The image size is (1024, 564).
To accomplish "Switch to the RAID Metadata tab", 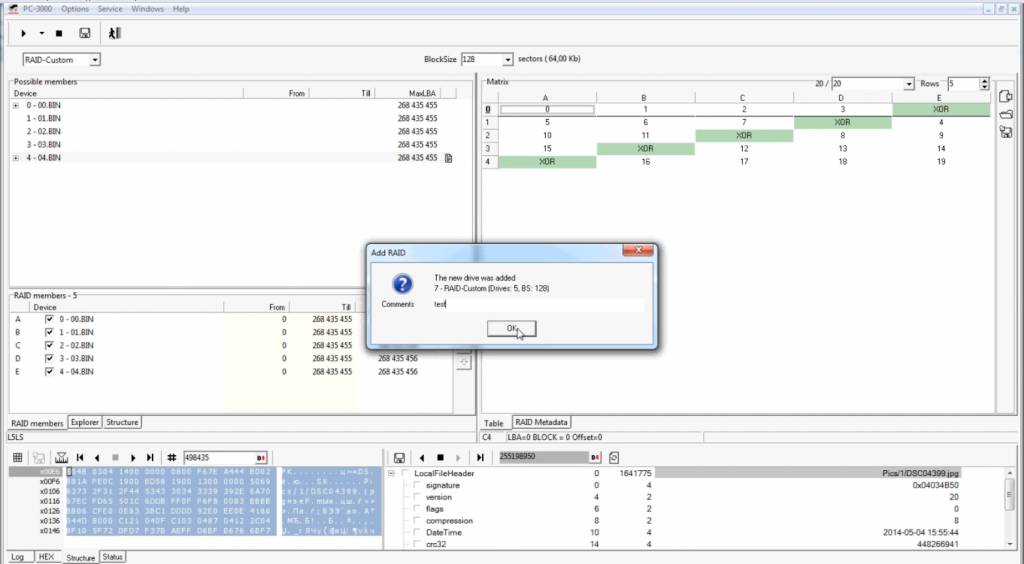I will click(541, 423).
